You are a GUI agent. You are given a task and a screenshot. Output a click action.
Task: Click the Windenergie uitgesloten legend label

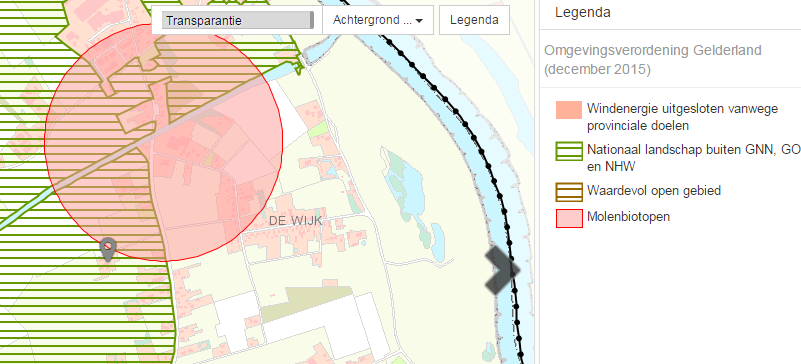[x=682, y=116]
